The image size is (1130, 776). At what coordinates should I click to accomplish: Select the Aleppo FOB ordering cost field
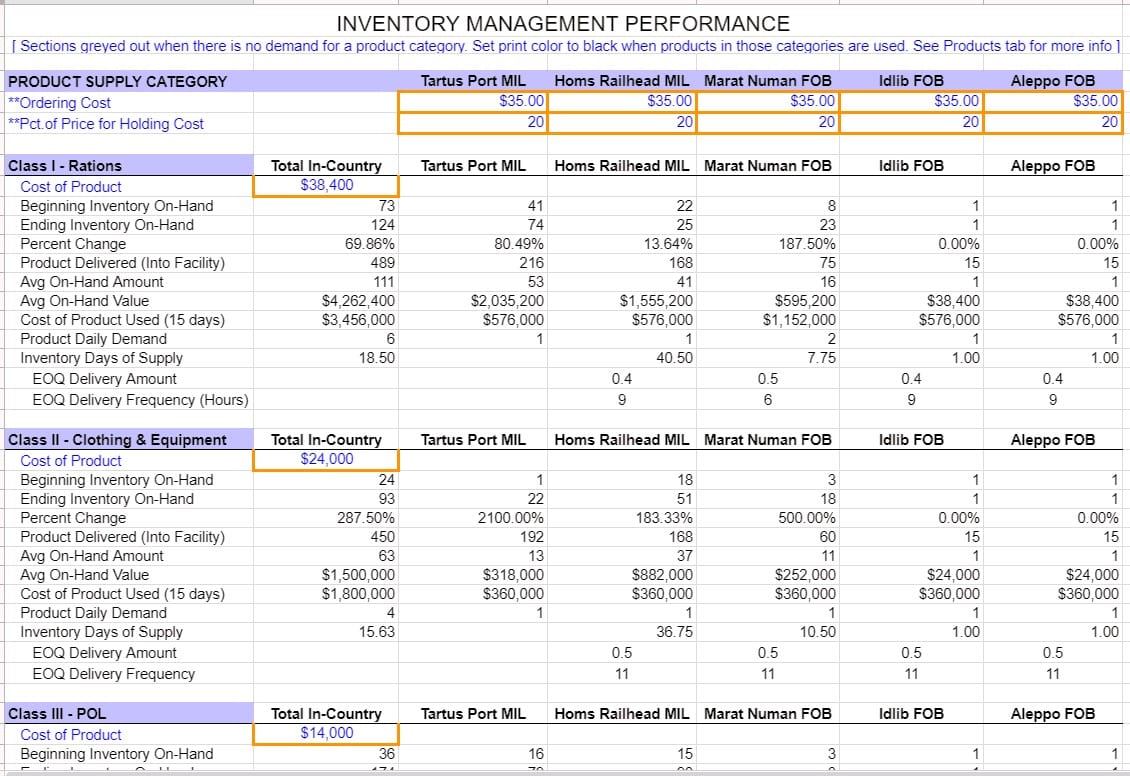(1052, 102)
